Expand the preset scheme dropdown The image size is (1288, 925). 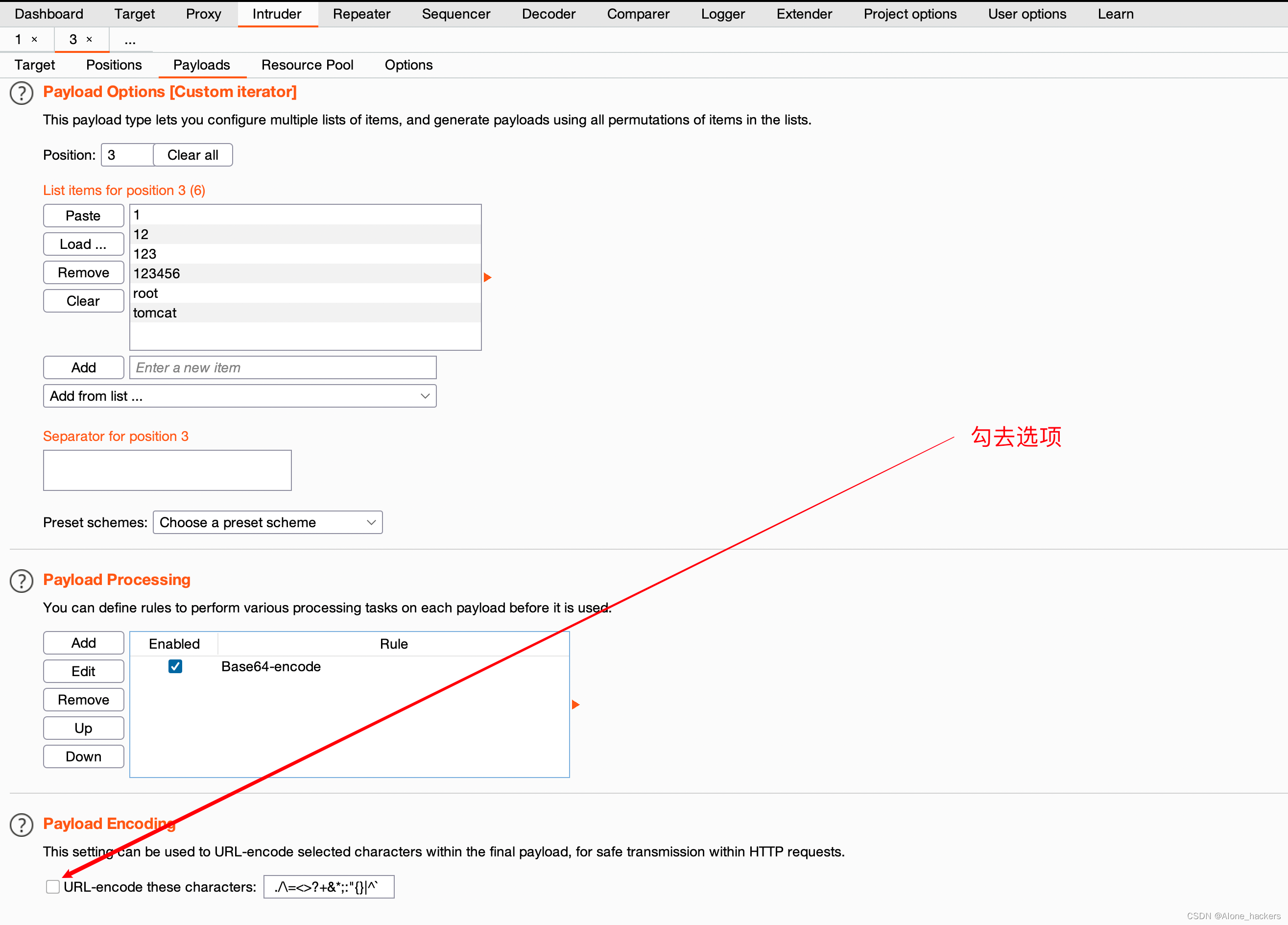(267, 522)
